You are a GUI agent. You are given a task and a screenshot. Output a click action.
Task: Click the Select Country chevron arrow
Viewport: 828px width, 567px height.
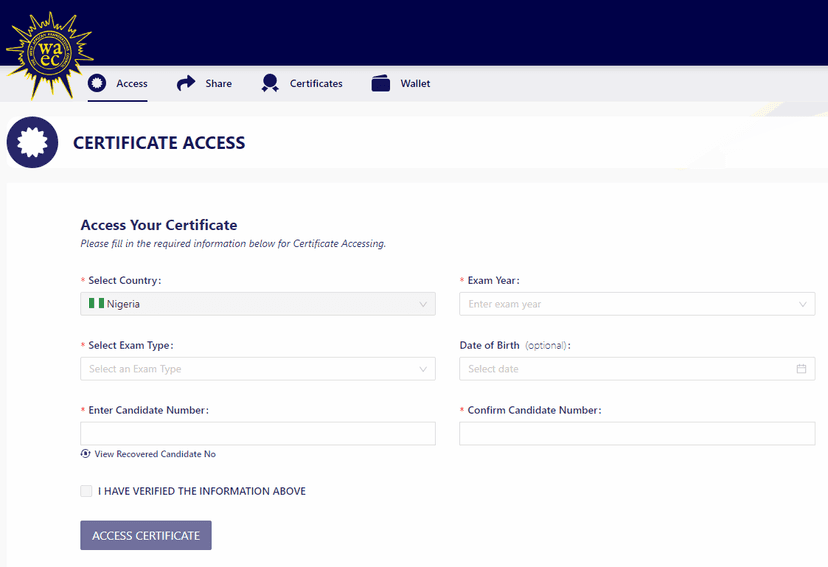(423, 304)
